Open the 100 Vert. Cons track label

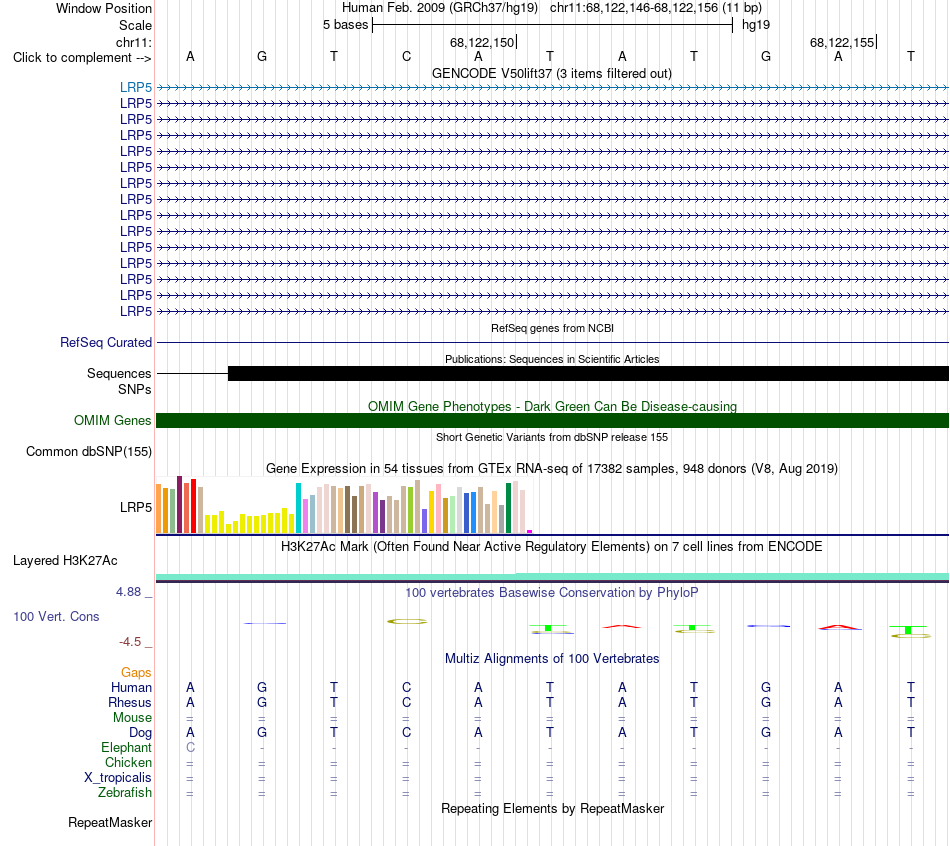point(56,616)
